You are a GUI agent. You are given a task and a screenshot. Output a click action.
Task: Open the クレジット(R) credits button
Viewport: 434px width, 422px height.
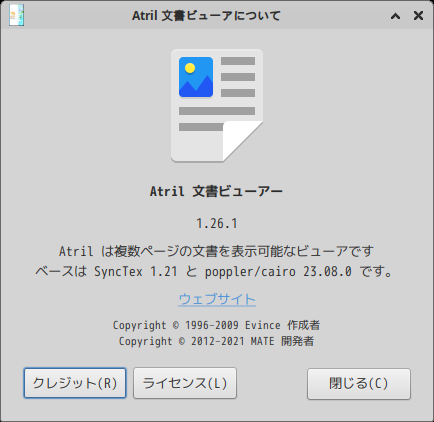coord(75,383)
